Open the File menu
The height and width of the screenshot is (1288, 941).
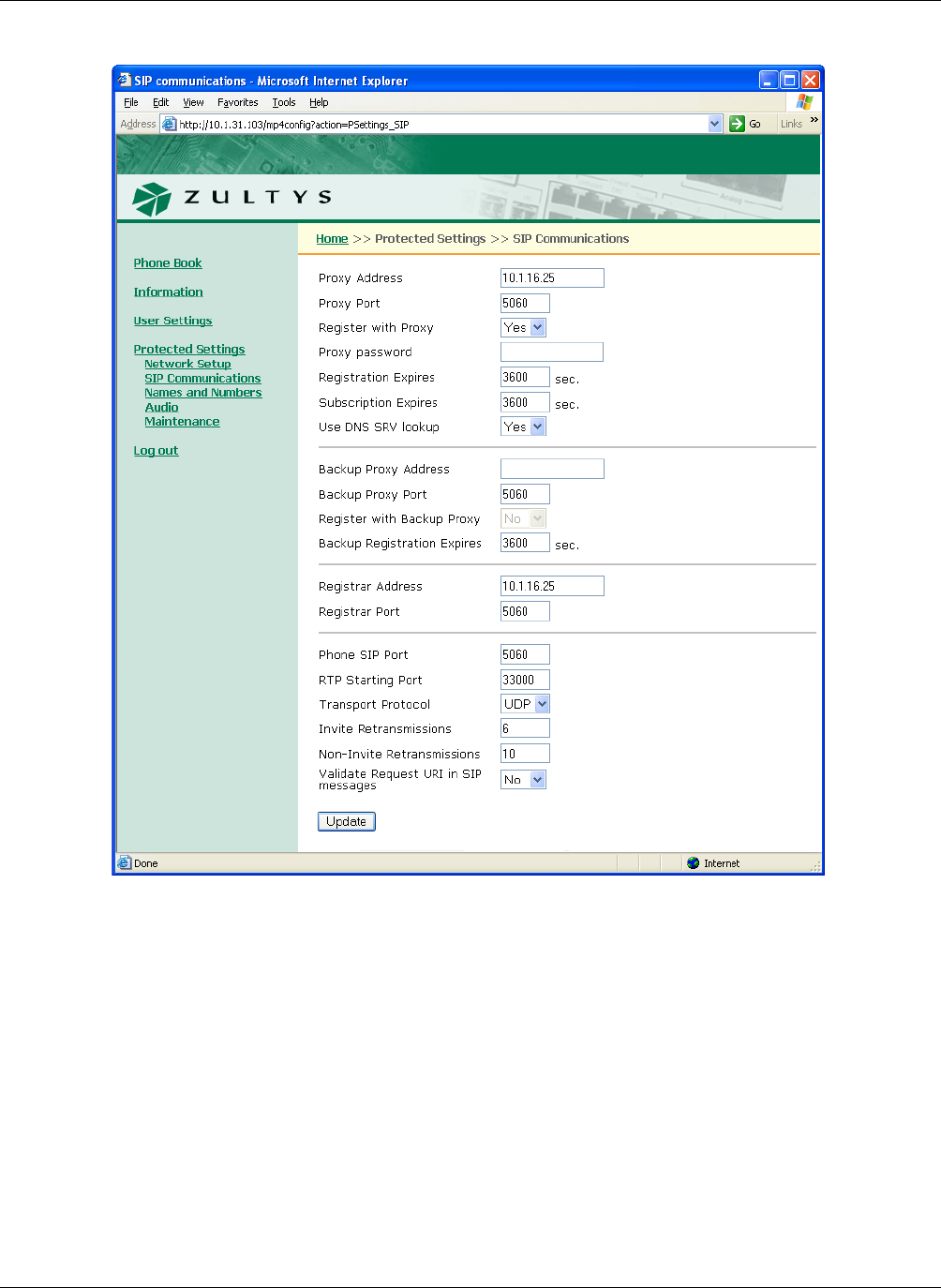coord(131,102)
